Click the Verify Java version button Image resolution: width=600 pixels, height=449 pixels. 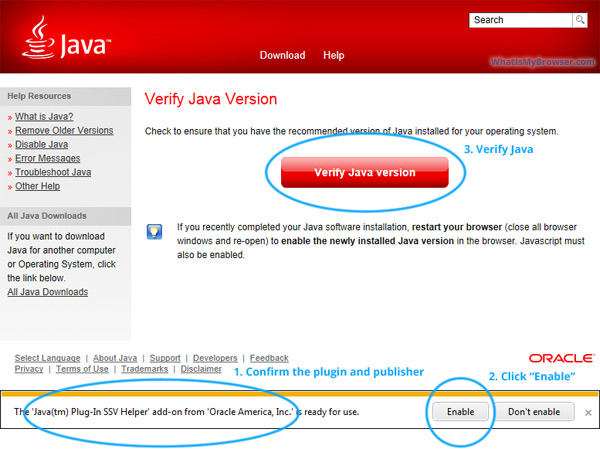tap(365, 172)
